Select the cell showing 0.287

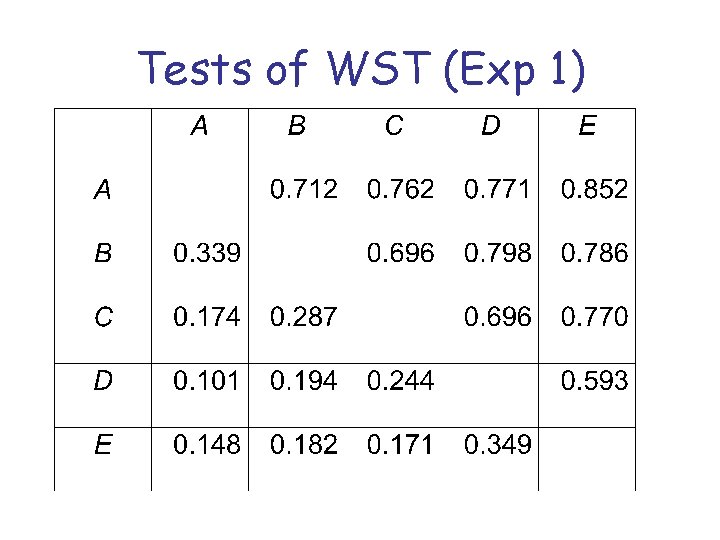pyautogui.click(x=304, y=317)
